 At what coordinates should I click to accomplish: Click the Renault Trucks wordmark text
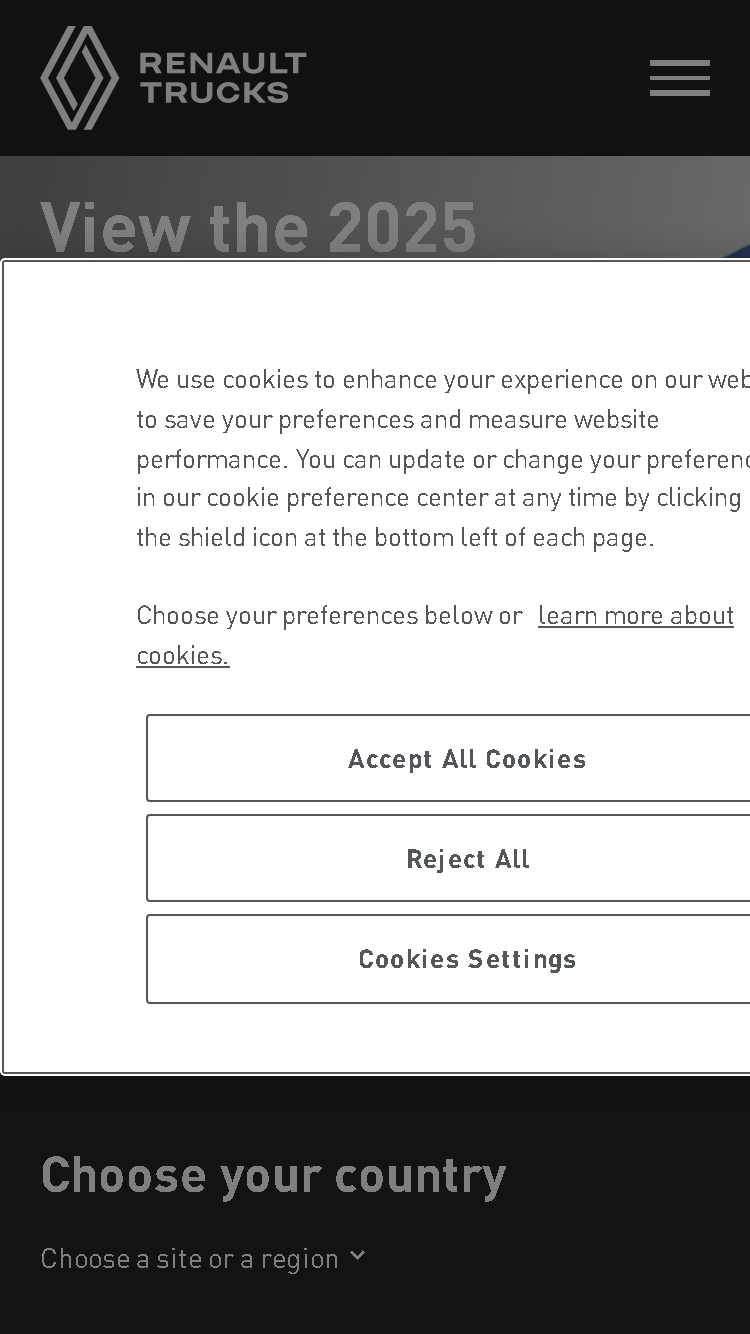[222, 78]
